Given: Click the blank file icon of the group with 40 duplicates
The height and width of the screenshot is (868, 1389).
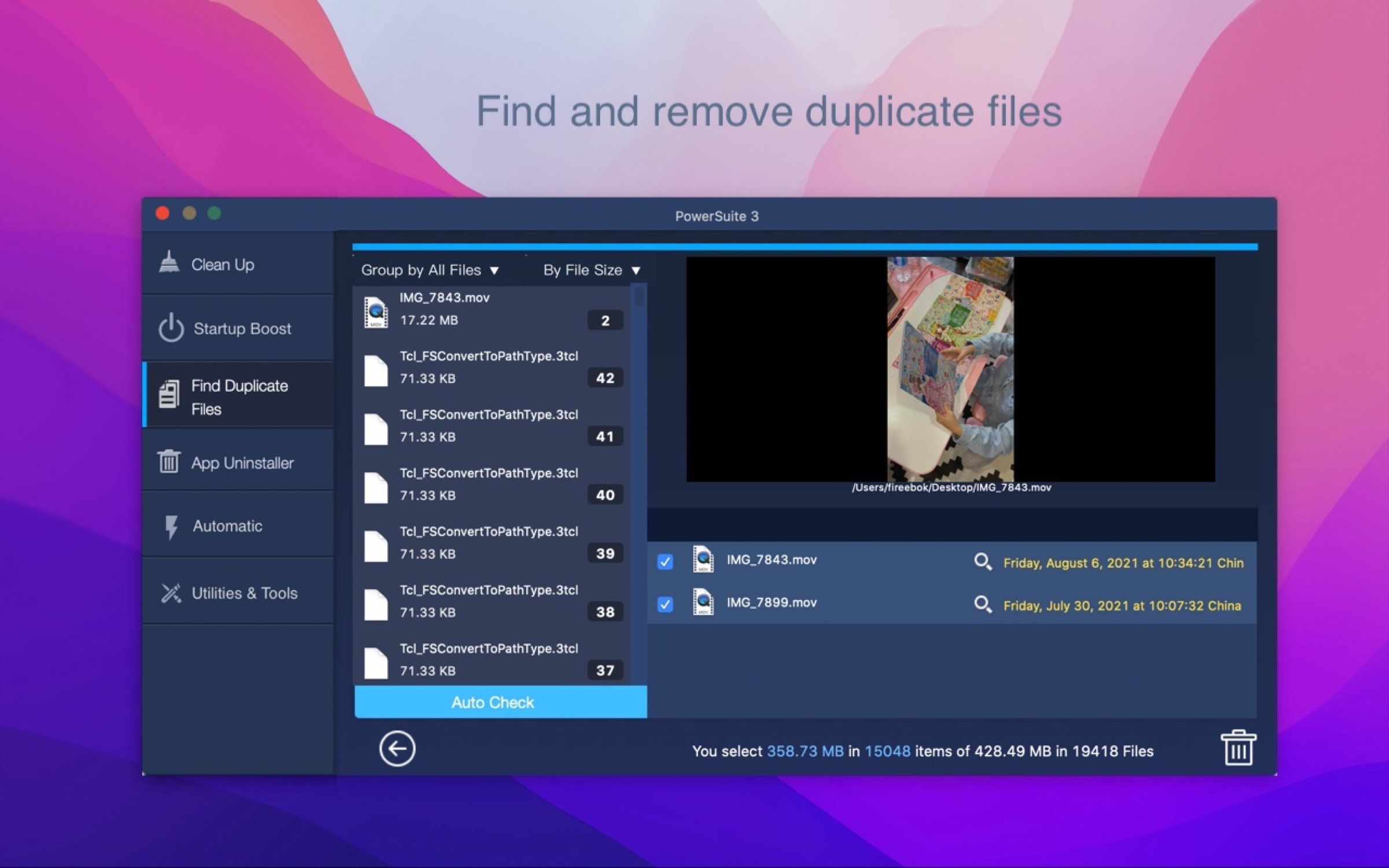Looking at the screenshot, I should pyautogui.click(x=376, y=487).
